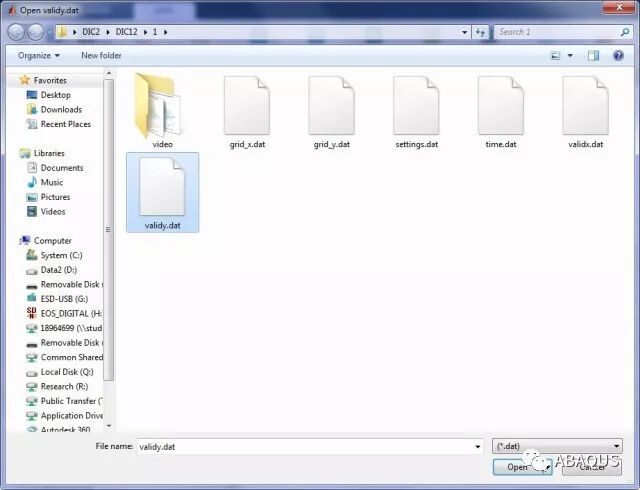Screen dimensions: 640x490
Task: Click DIC12 in the address breadcrumb
Action: coord(127,32)
